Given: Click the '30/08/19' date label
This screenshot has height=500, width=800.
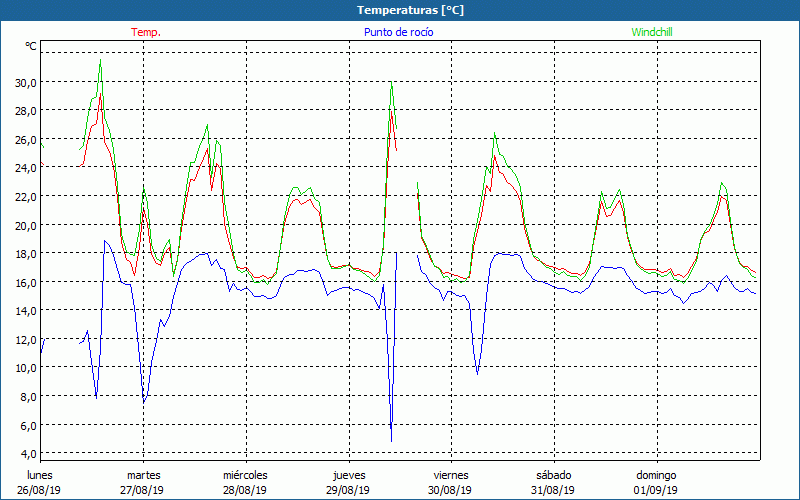Looking at the screenshot, I should [x=450, y=490].
